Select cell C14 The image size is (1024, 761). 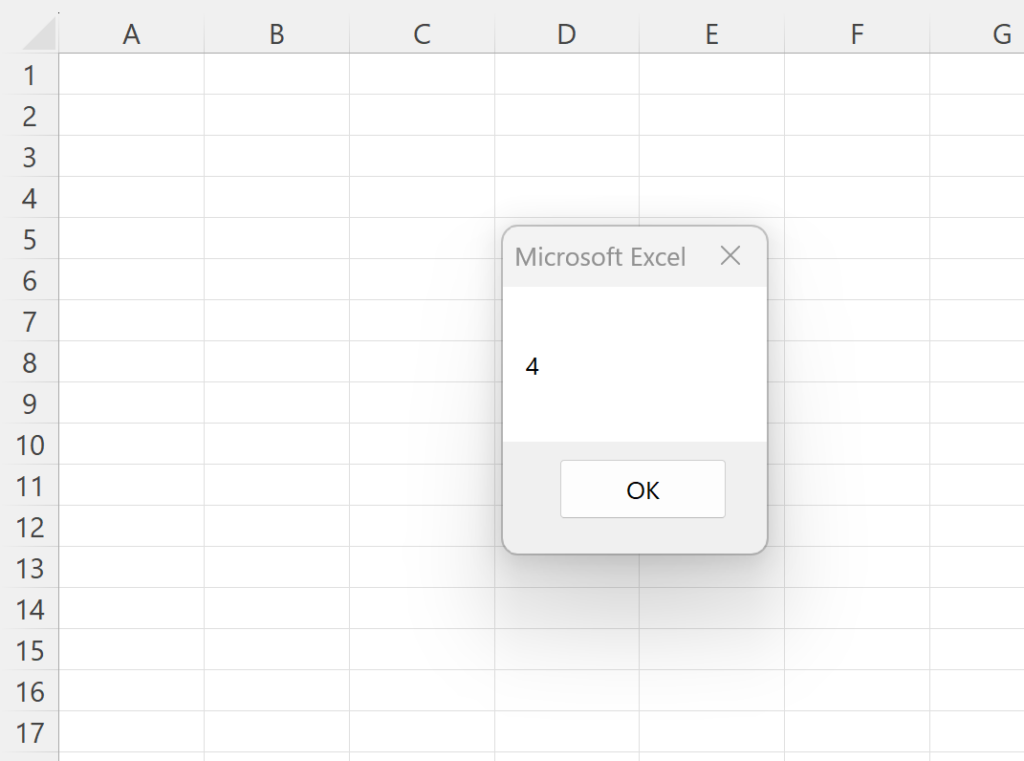click(x=421, y=610)
